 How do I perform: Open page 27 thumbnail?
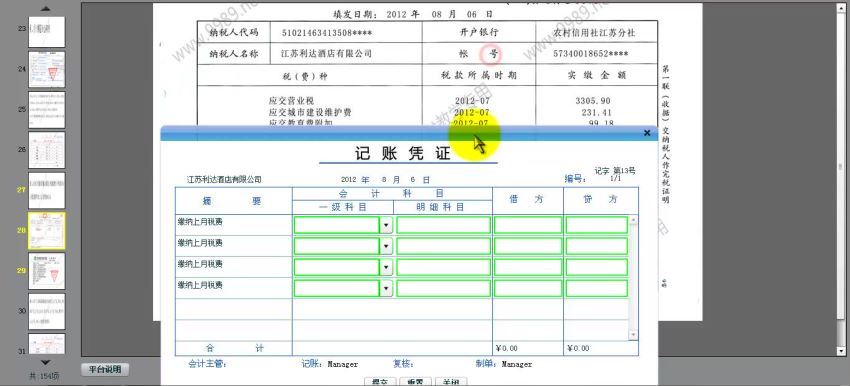point(47,191)
